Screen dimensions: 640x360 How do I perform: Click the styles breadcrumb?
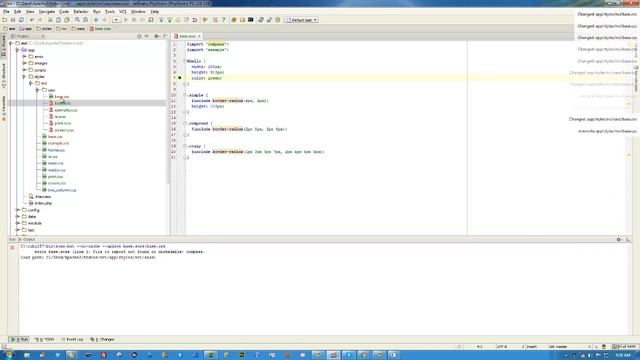pyautogui.click(x=44, y=29)
